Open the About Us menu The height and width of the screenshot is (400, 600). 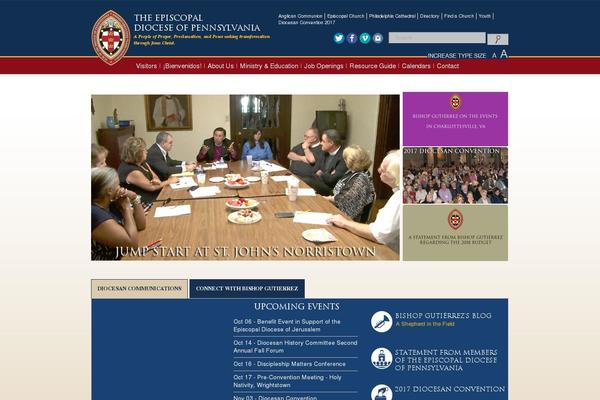pos(220,66)
